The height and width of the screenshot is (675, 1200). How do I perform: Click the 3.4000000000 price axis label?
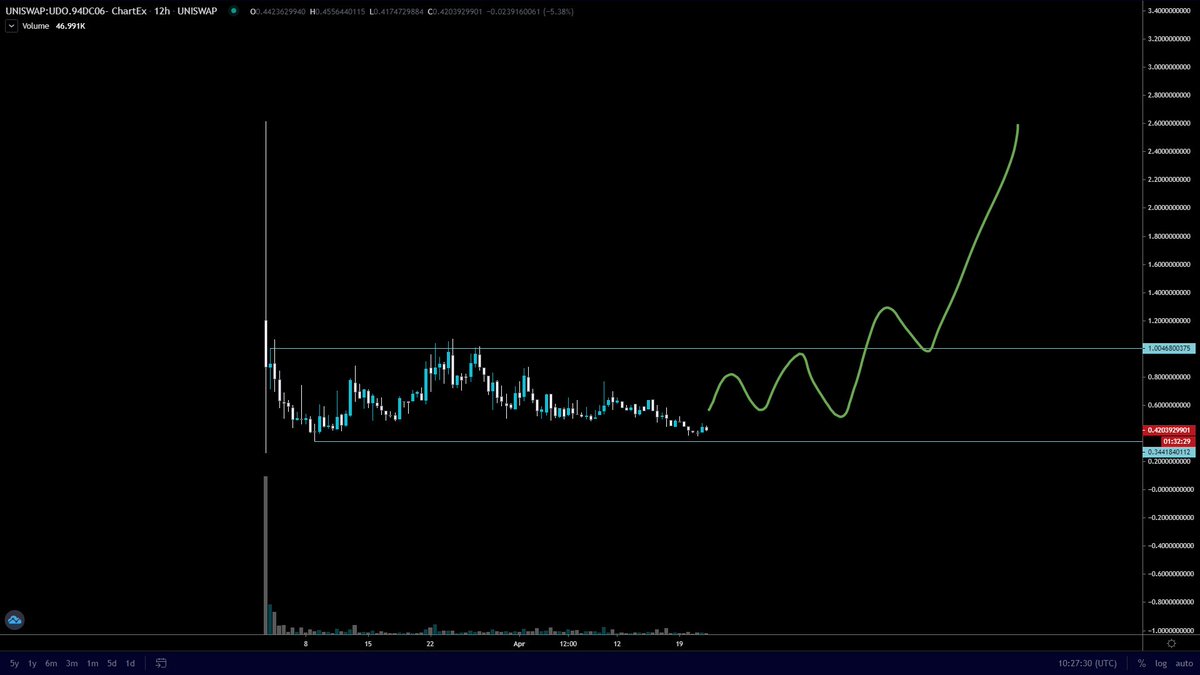coord(1169,11)
